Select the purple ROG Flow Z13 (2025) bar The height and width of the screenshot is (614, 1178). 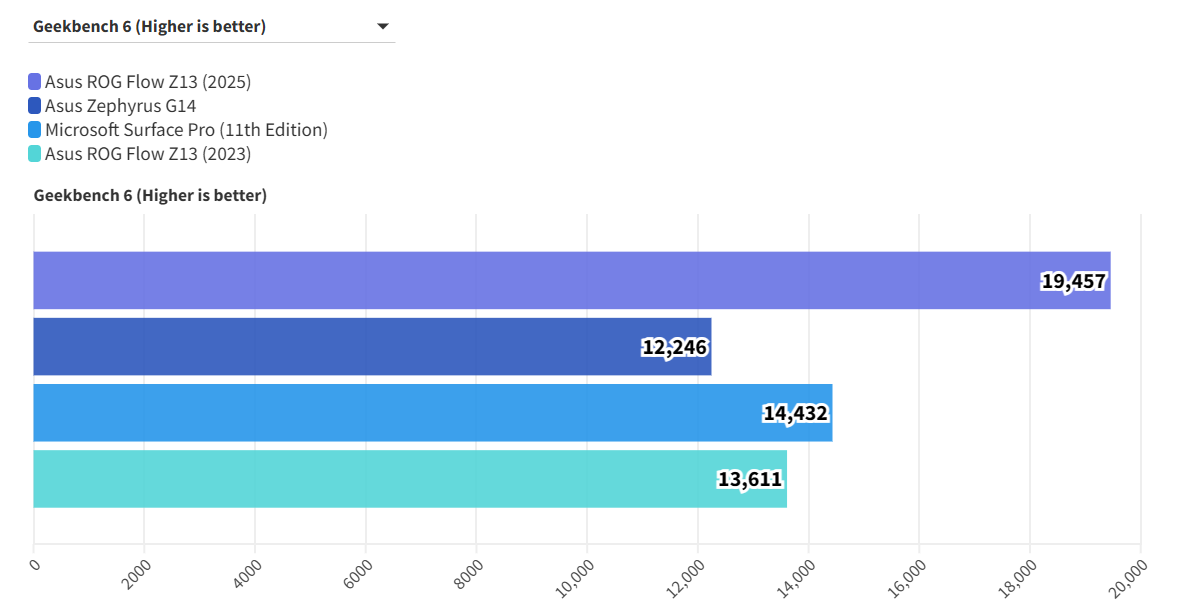pos(500,281)
